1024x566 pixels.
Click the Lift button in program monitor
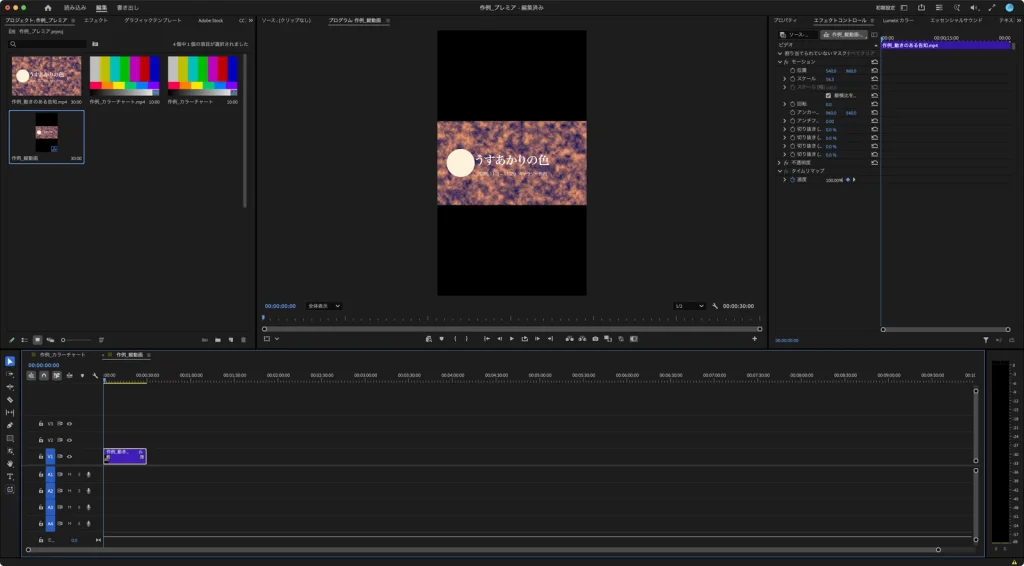coord(569,339)
